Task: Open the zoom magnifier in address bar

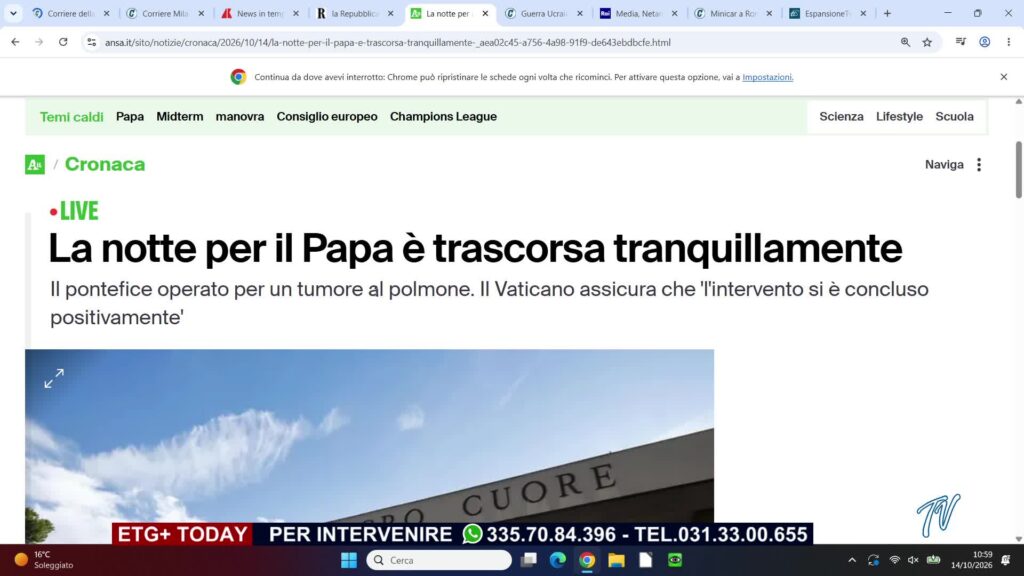Action: tap(905, 42)
